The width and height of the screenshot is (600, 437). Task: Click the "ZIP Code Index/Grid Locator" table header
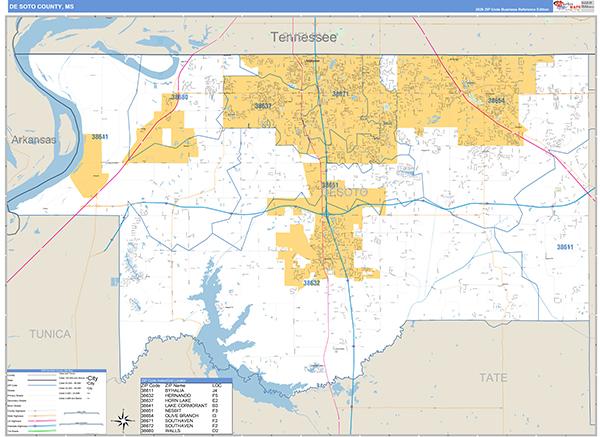click(186, 381)
